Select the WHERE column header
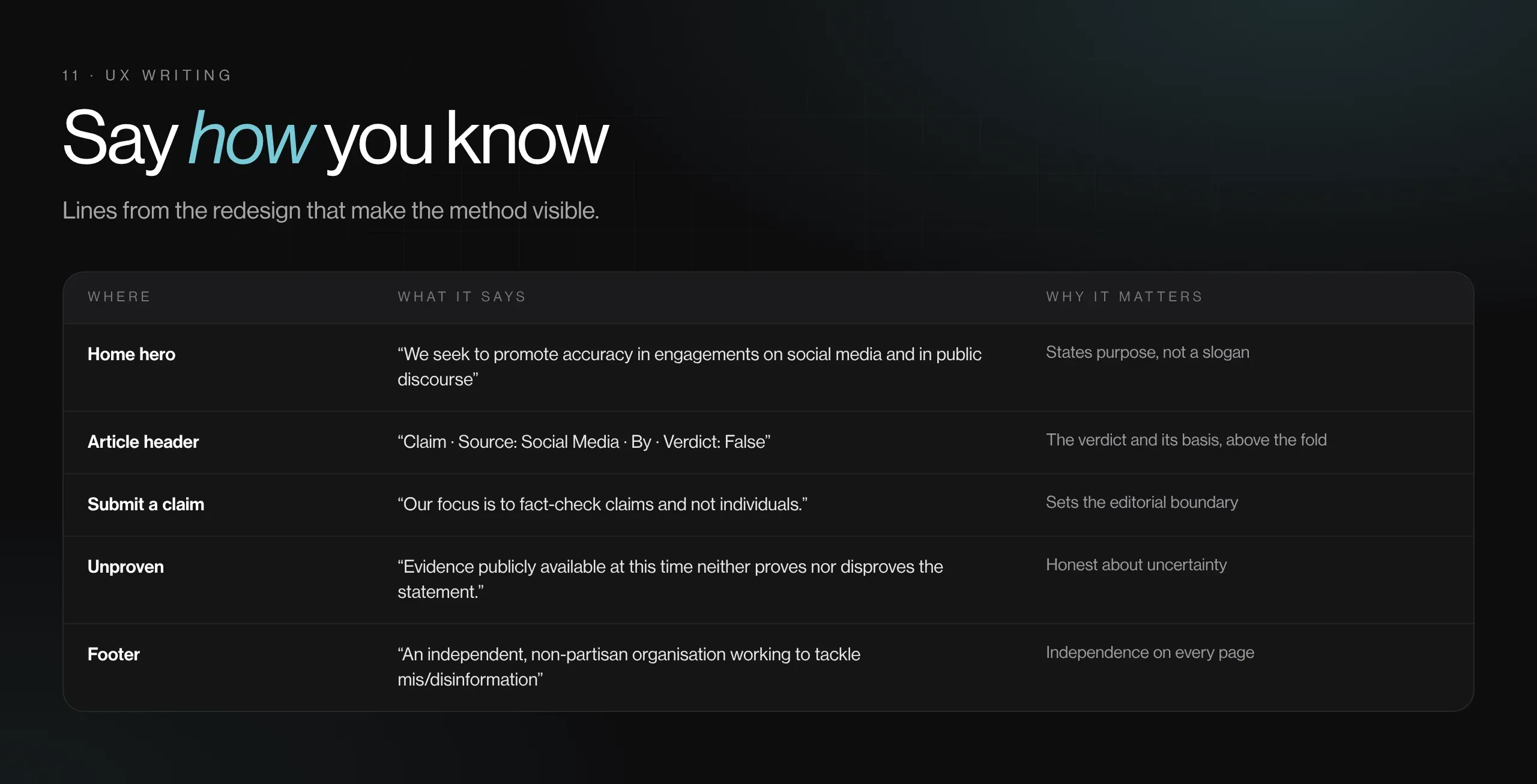The height and width of the screenshot is (784, 1537). tap(119, 297)
